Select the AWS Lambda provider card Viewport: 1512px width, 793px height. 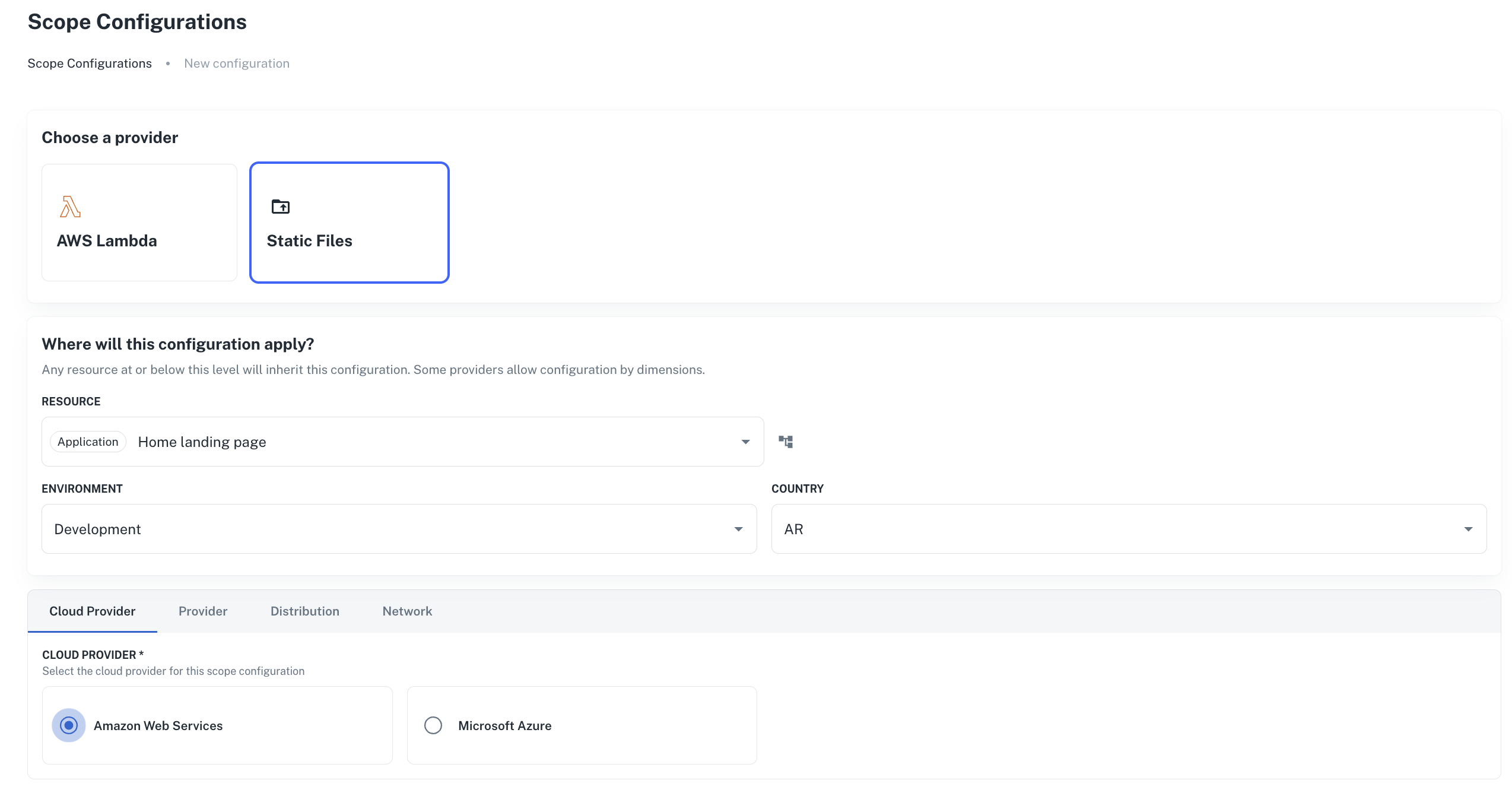coord(139,223)
